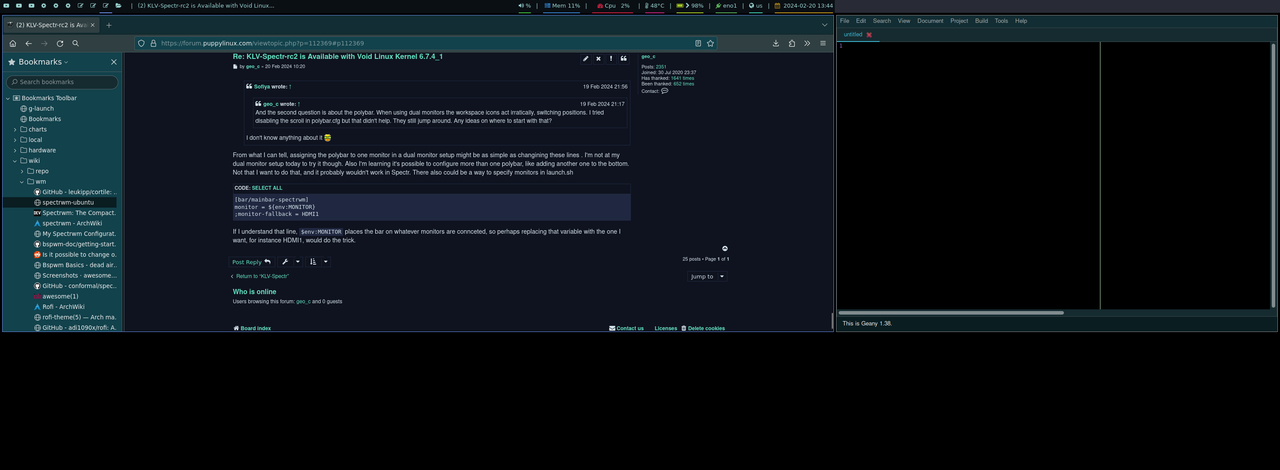Open a new Firefox tab
Image resolution: width=1280 pixels, height=470 pixels.
click(x=108, y=24)
